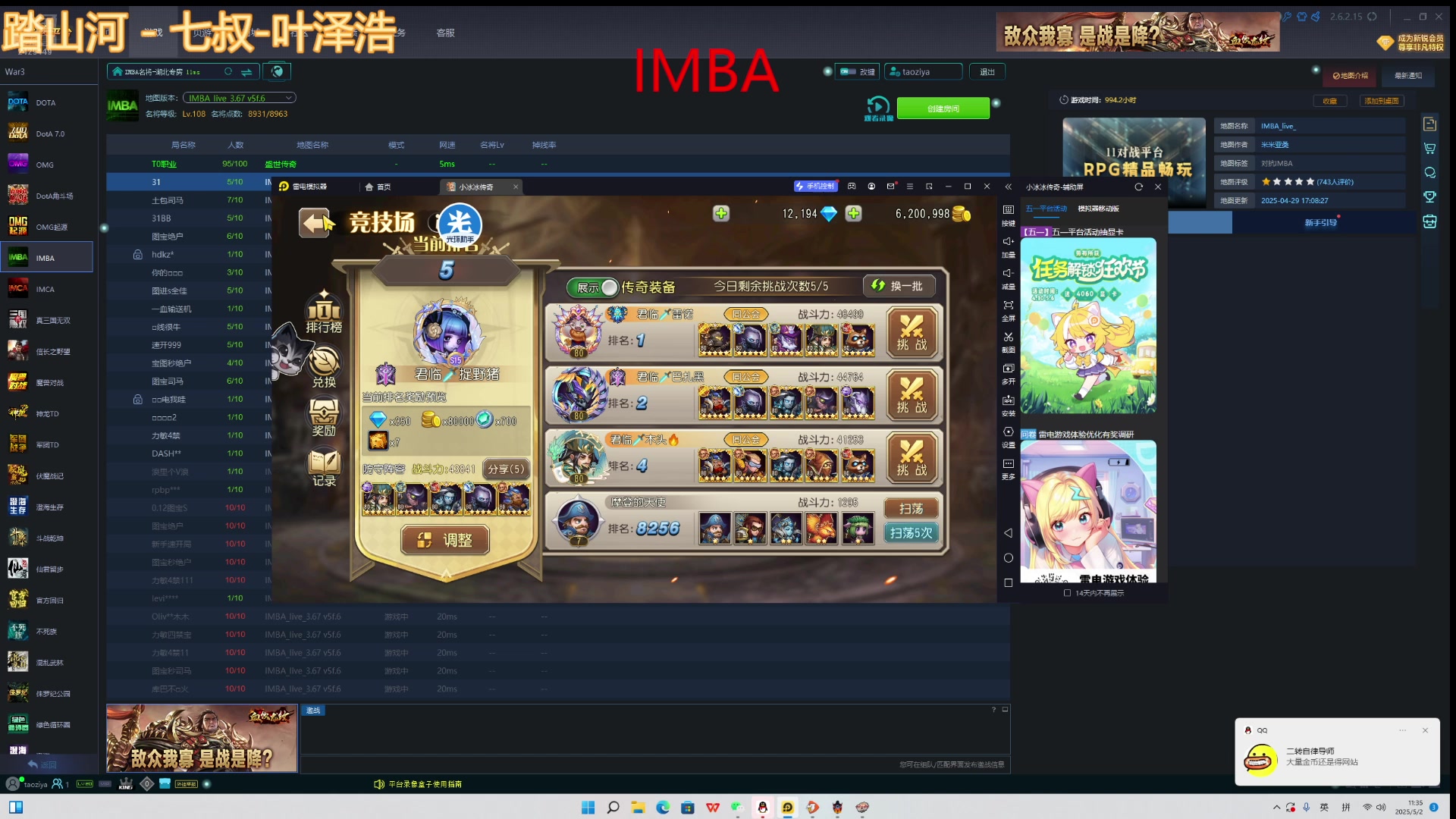
Task: Open the emulator gamepad icon in title bar
Action: tap(852, 187)
